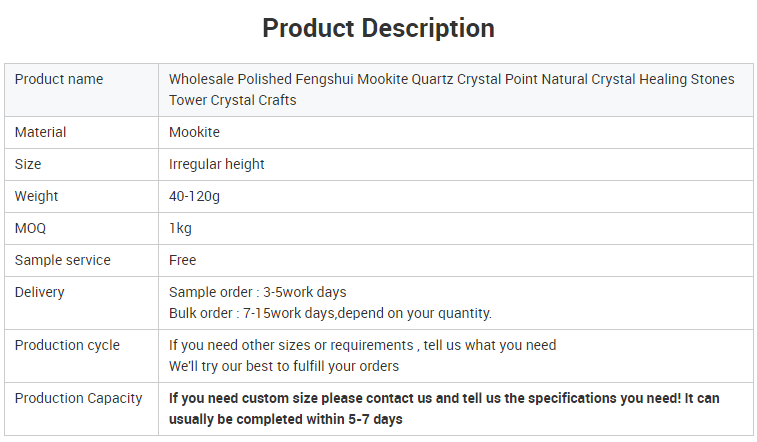
Task: Click the Sample order 3-5work days line
Action: pyautogui.click(x=257, y=292)
